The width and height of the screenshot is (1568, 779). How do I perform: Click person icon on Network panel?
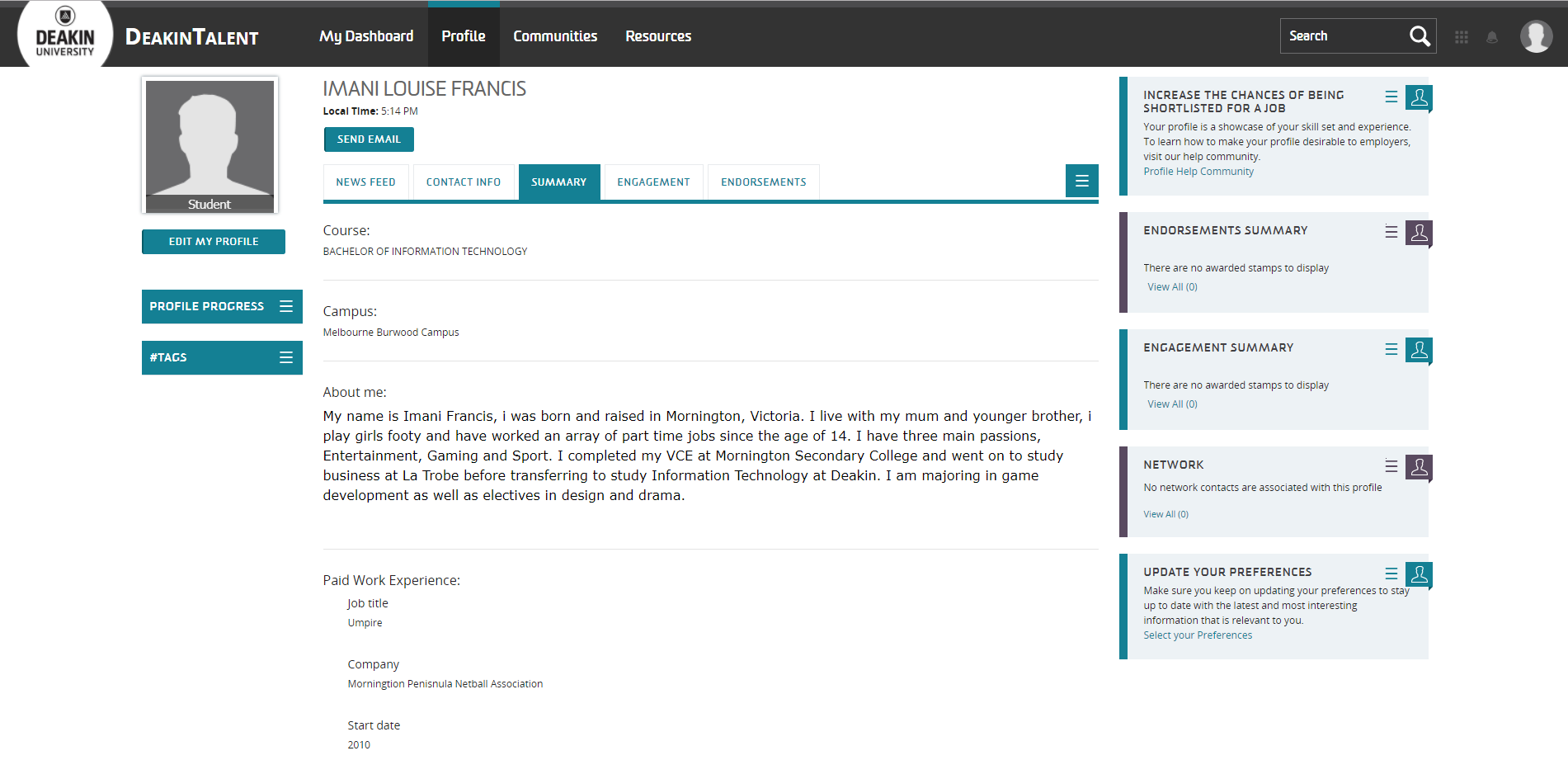[1419, 467]
